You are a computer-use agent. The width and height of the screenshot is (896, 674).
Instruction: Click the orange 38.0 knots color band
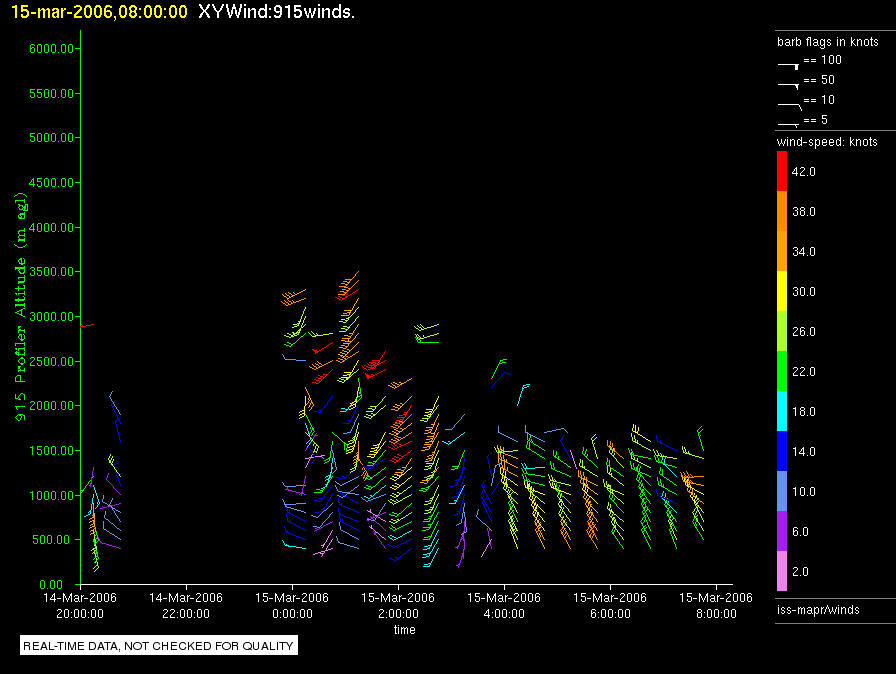point(782,211)
